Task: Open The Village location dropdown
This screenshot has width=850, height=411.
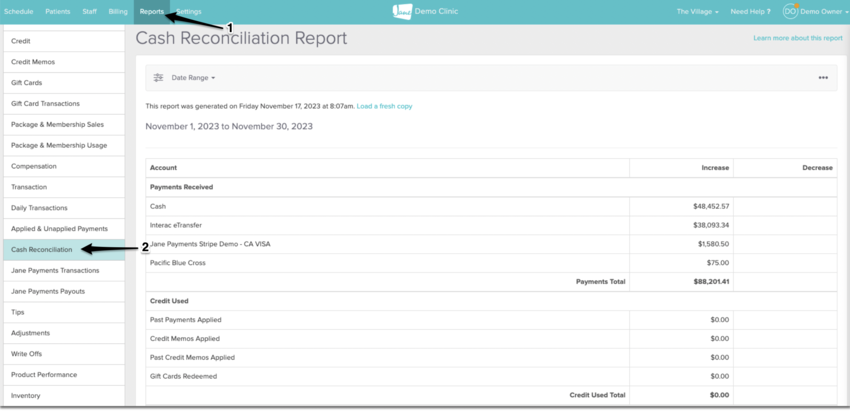Action: click(697, 11)
